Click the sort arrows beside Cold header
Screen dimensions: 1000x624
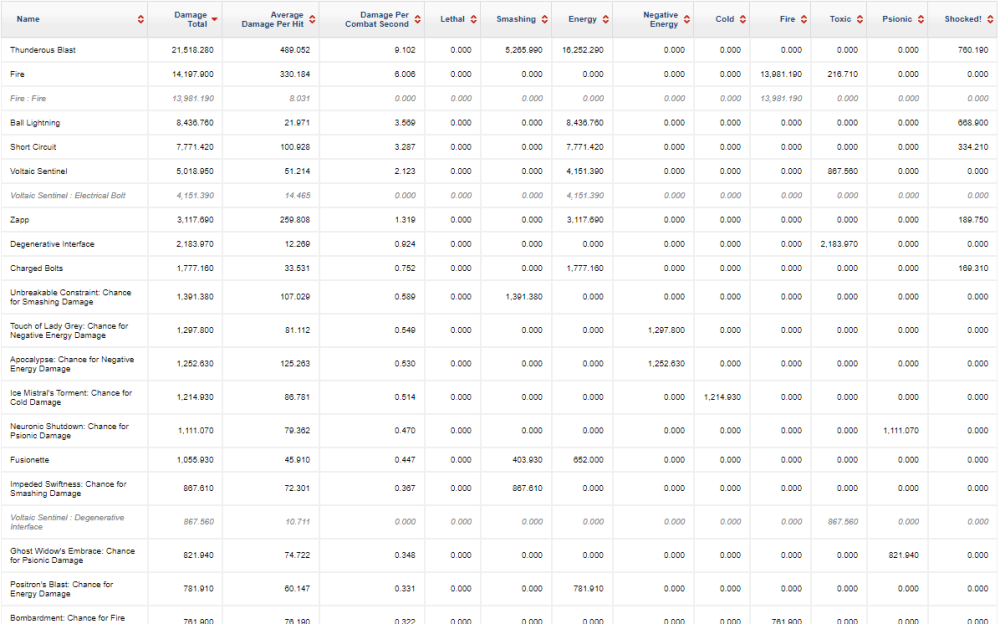(x=743, y=19)
